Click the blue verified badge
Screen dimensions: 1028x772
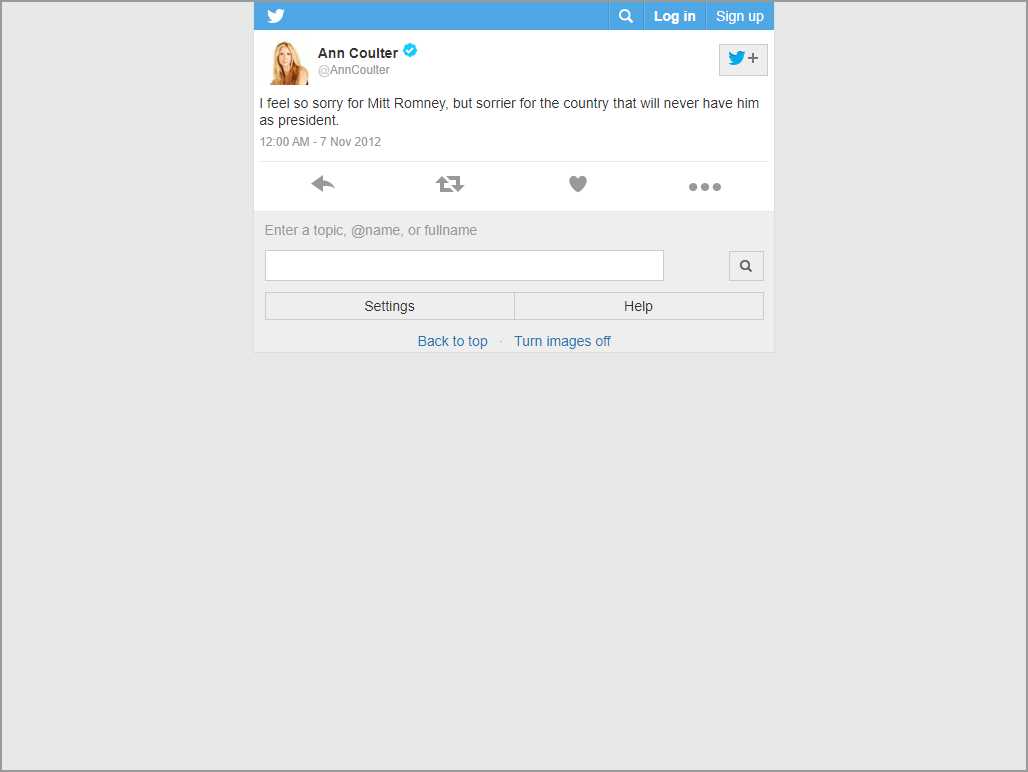410,51
